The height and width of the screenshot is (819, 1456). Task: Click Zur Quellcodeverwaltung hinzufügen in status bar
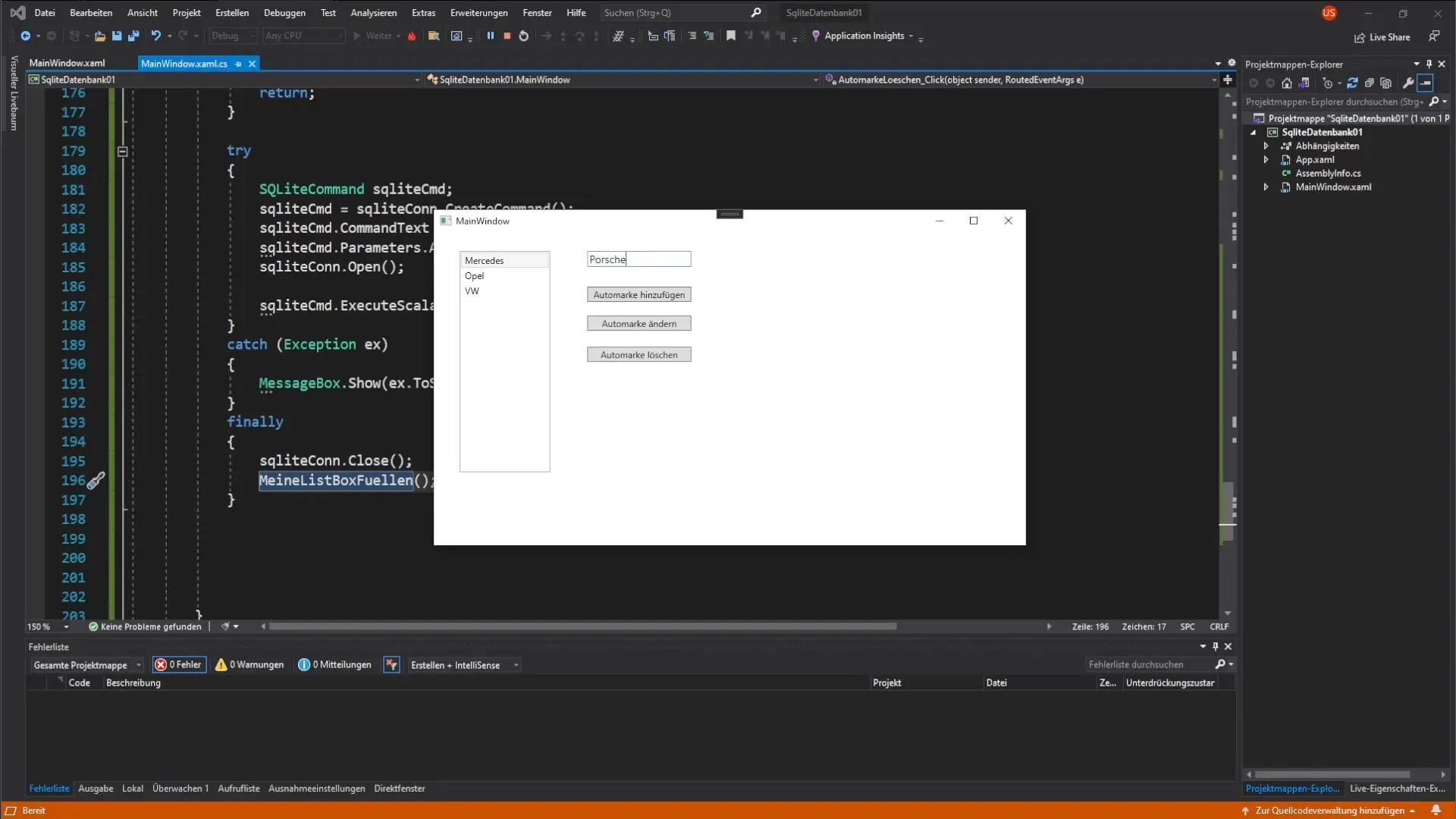[1329, 811]
